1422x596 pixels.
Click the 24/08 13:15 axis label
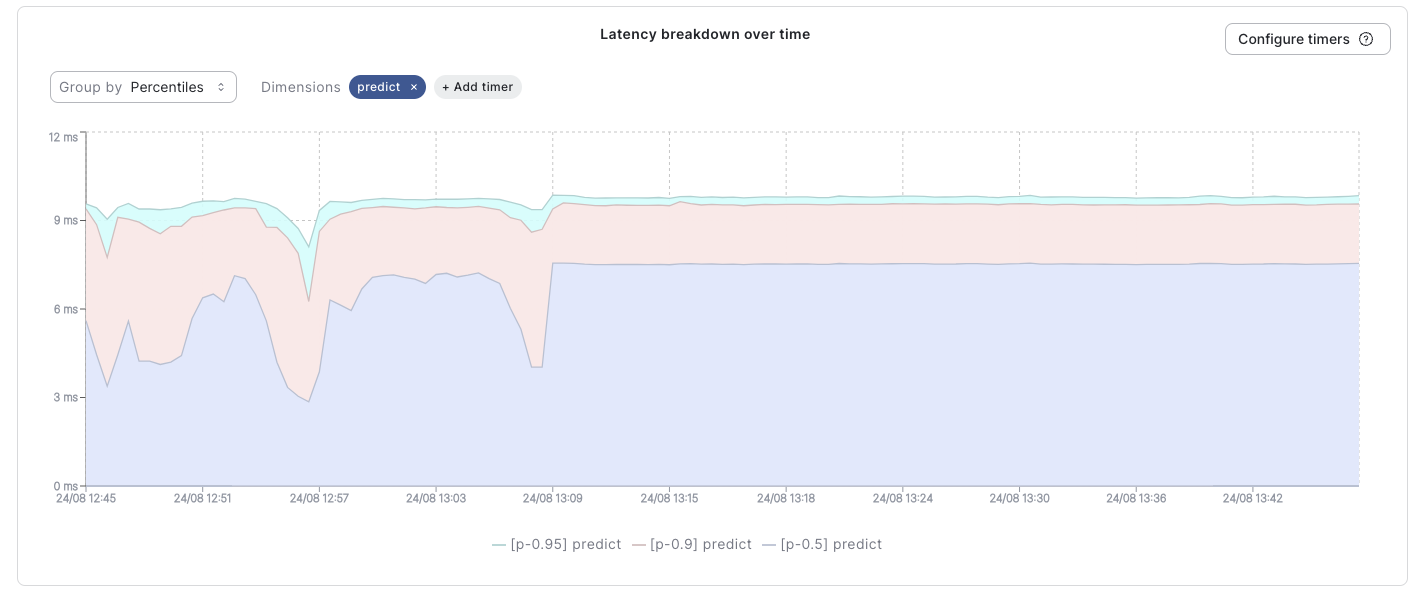click(669, 498)
